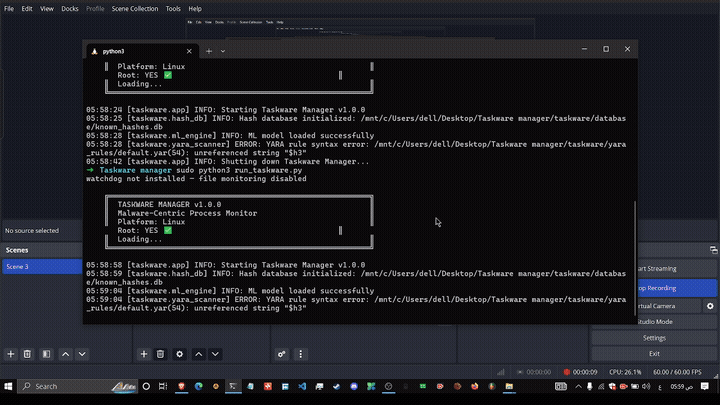Maximize the terminal window
Screen dimensions: 720x405
click(606, 49)
